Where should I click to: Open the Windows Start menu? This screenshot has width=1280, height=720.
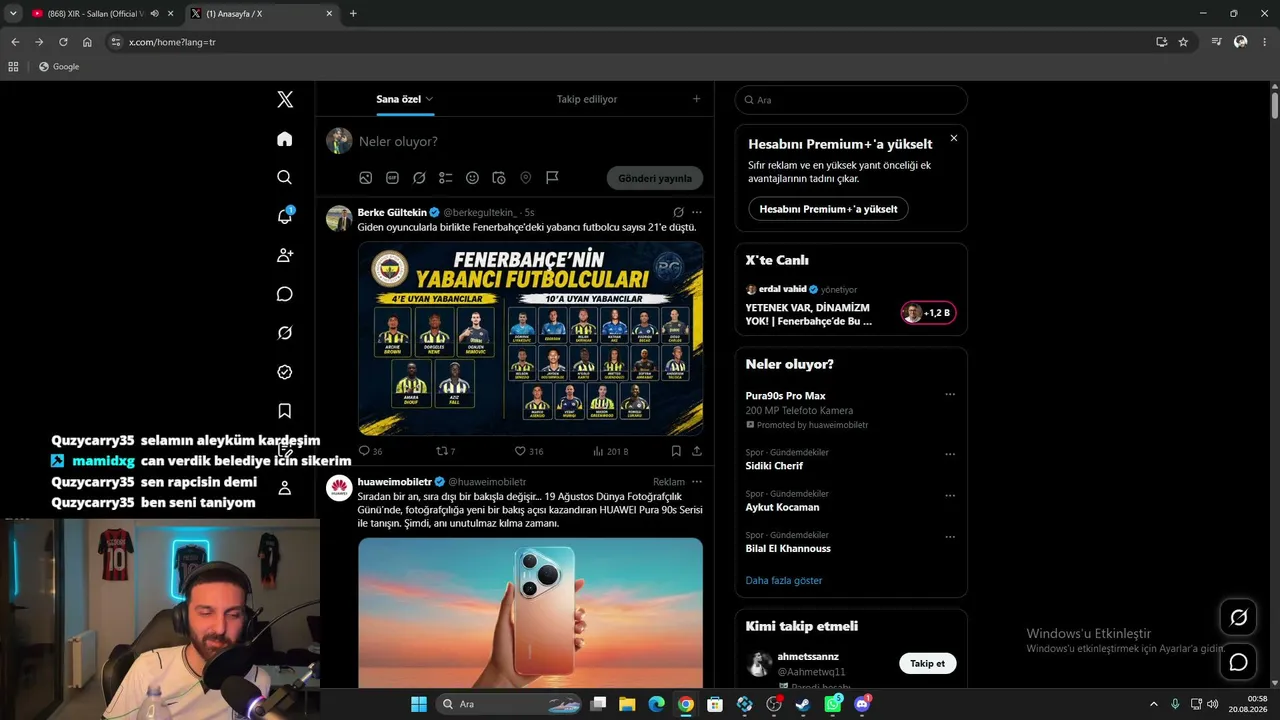click(419, 704)
